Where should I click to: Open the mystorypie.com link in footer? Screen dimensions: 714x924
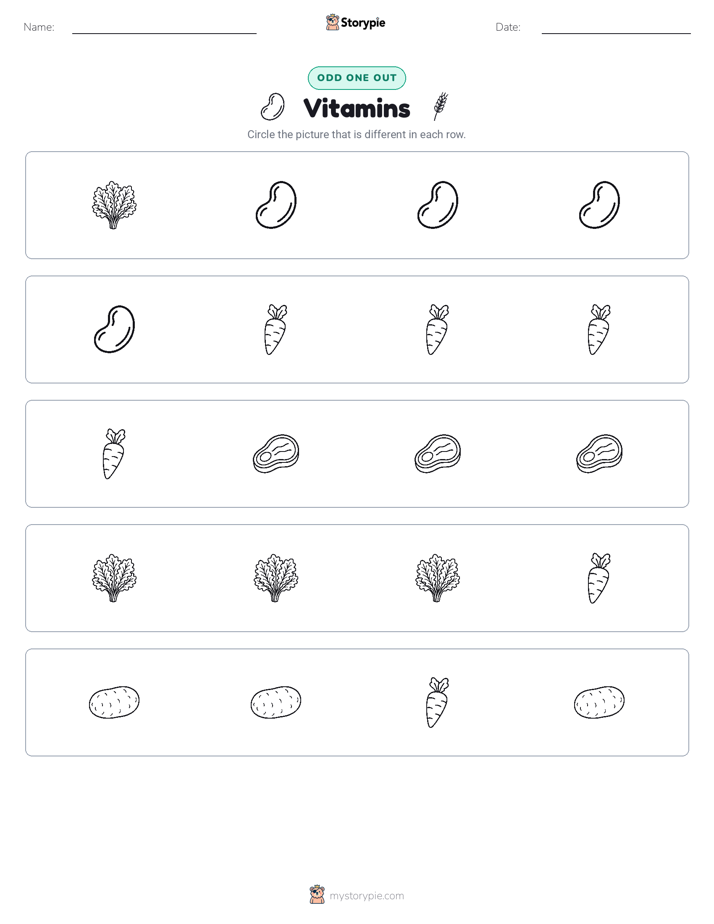click(x=366, y=896)
